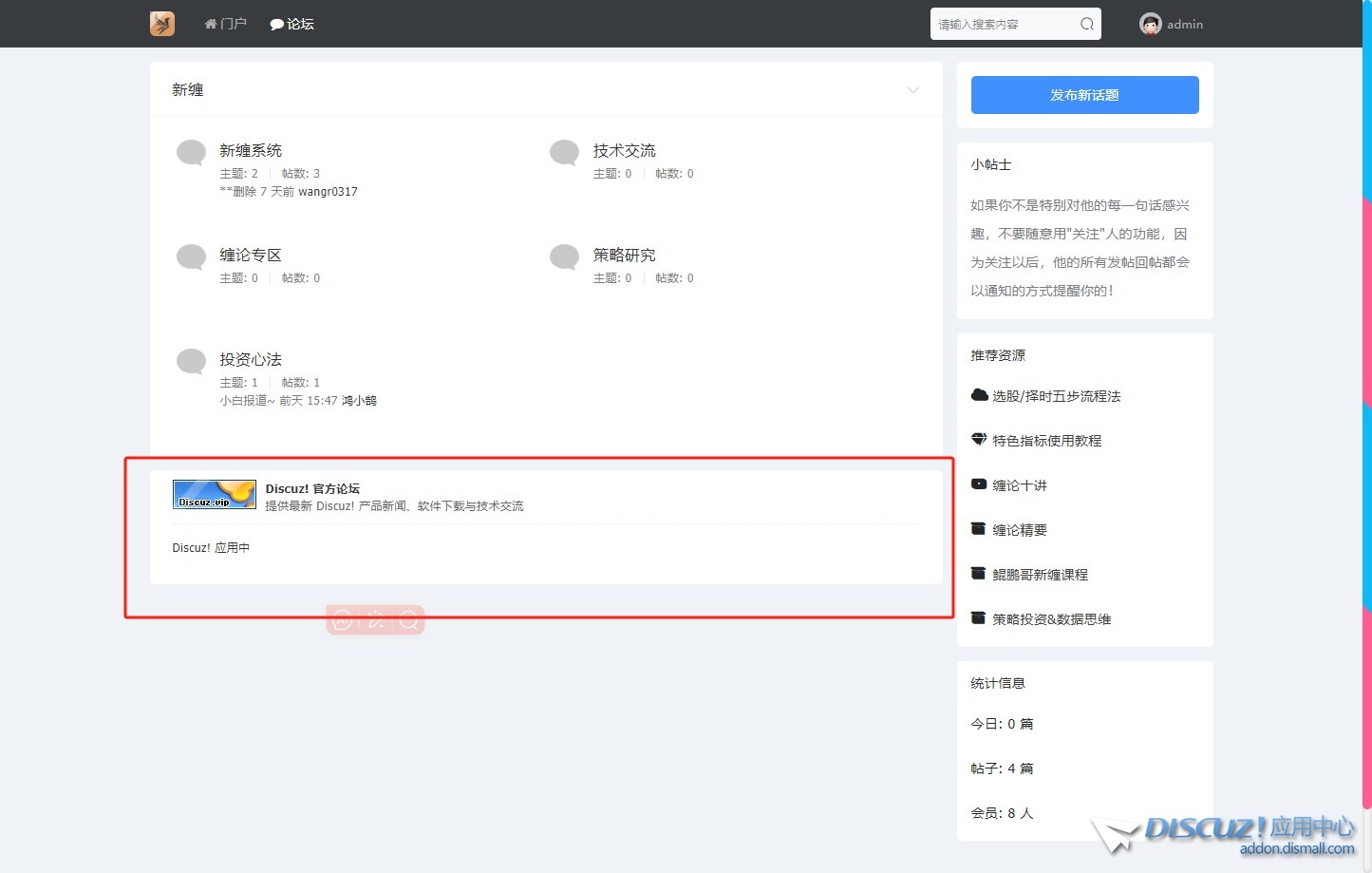Open the 论坛 forum menu item
1372x873 pixels.
[292, 24]
